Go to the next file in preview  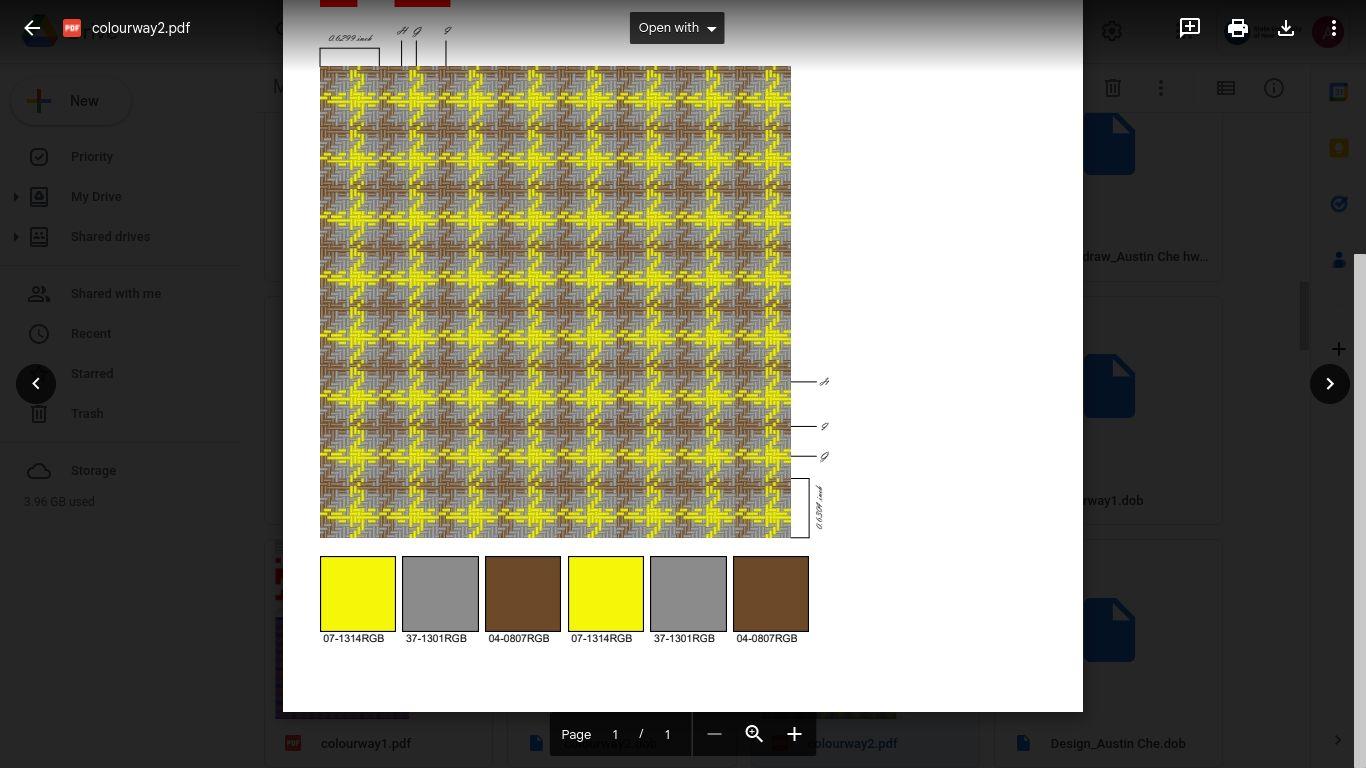pyautogui.click(x=1330, y=384)
